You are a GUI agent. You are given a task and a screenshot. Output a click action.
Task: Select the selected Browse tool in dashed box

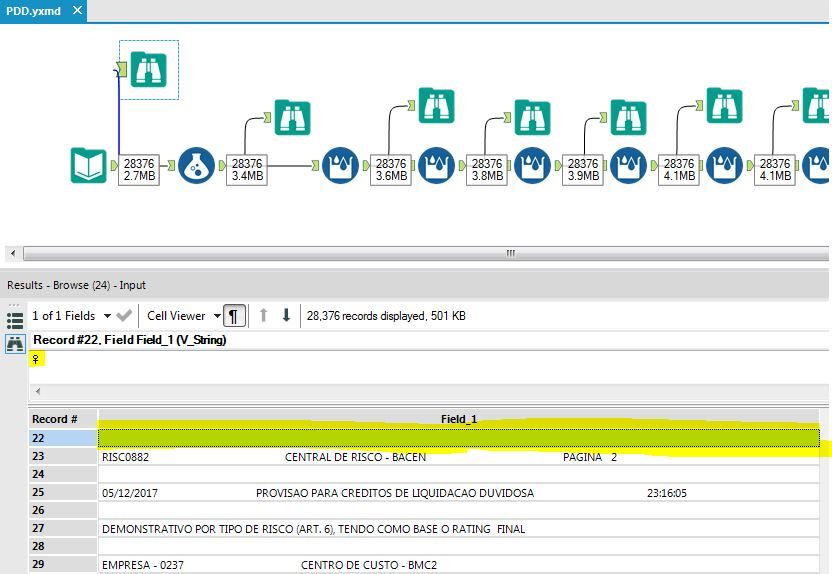[149, 69]
